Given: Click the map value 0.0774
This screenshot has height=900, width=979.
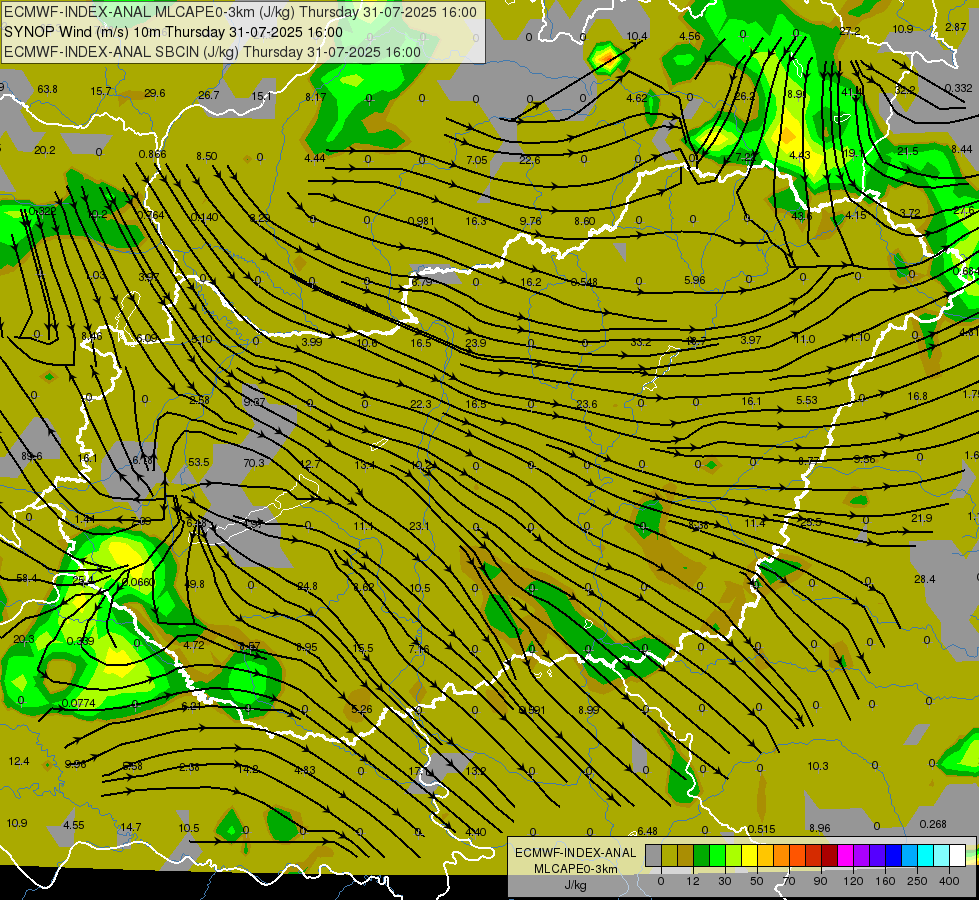Looking at the screenshot, I should coord(79,703).
